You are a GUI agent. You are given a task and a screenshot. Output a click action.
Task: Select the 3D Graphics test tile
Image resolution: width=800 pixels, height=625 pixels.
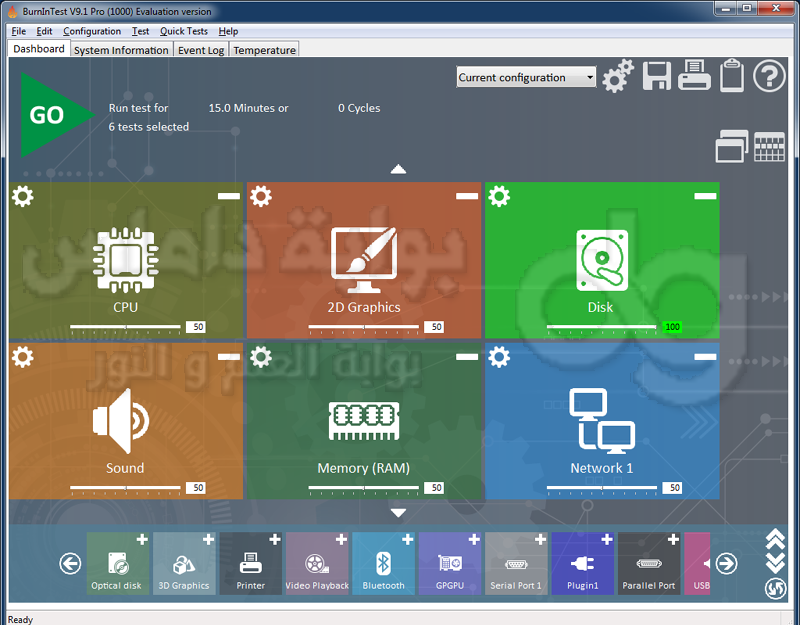[x=184, y=563]
